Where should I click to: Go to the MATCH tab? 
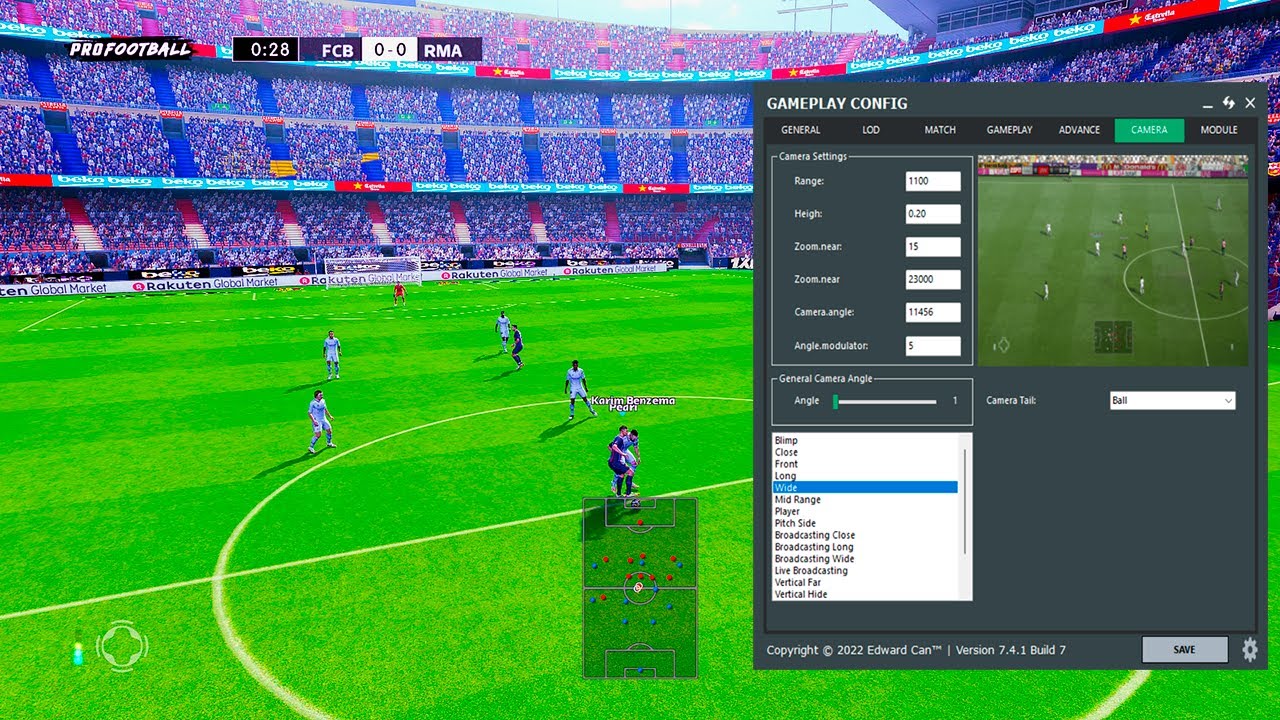click(x=940, y=130)
